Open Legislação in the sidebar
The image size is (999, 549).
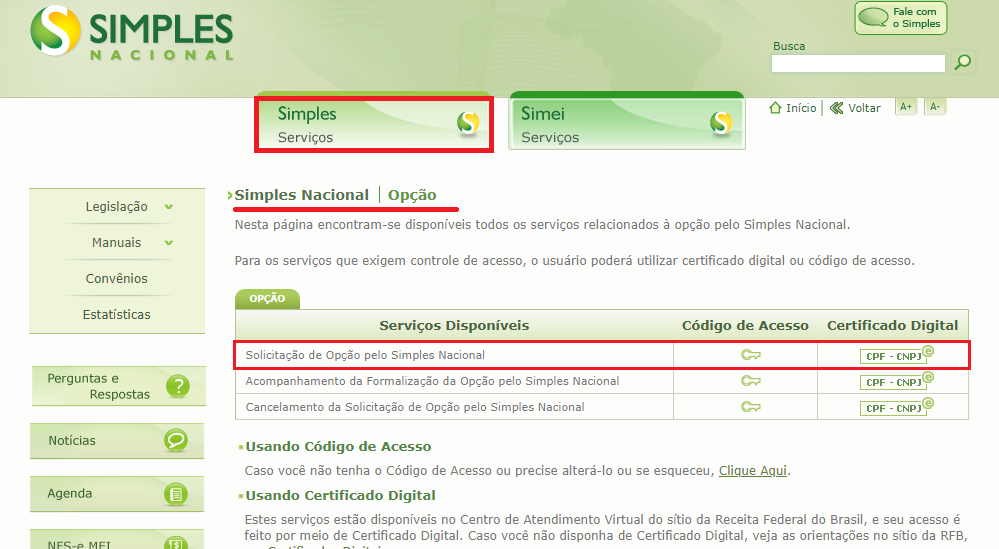pos(117,206)
